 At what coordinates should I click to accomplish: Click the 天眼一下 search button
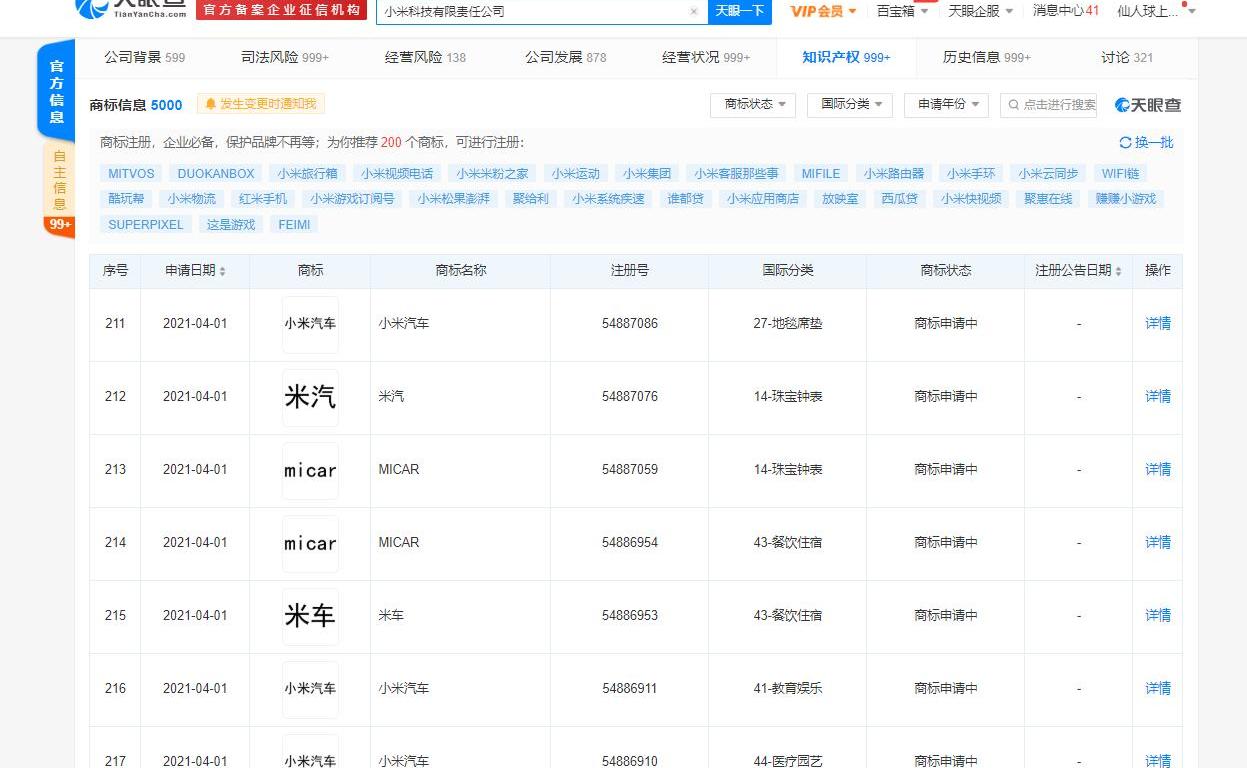(x=740, y=11)
